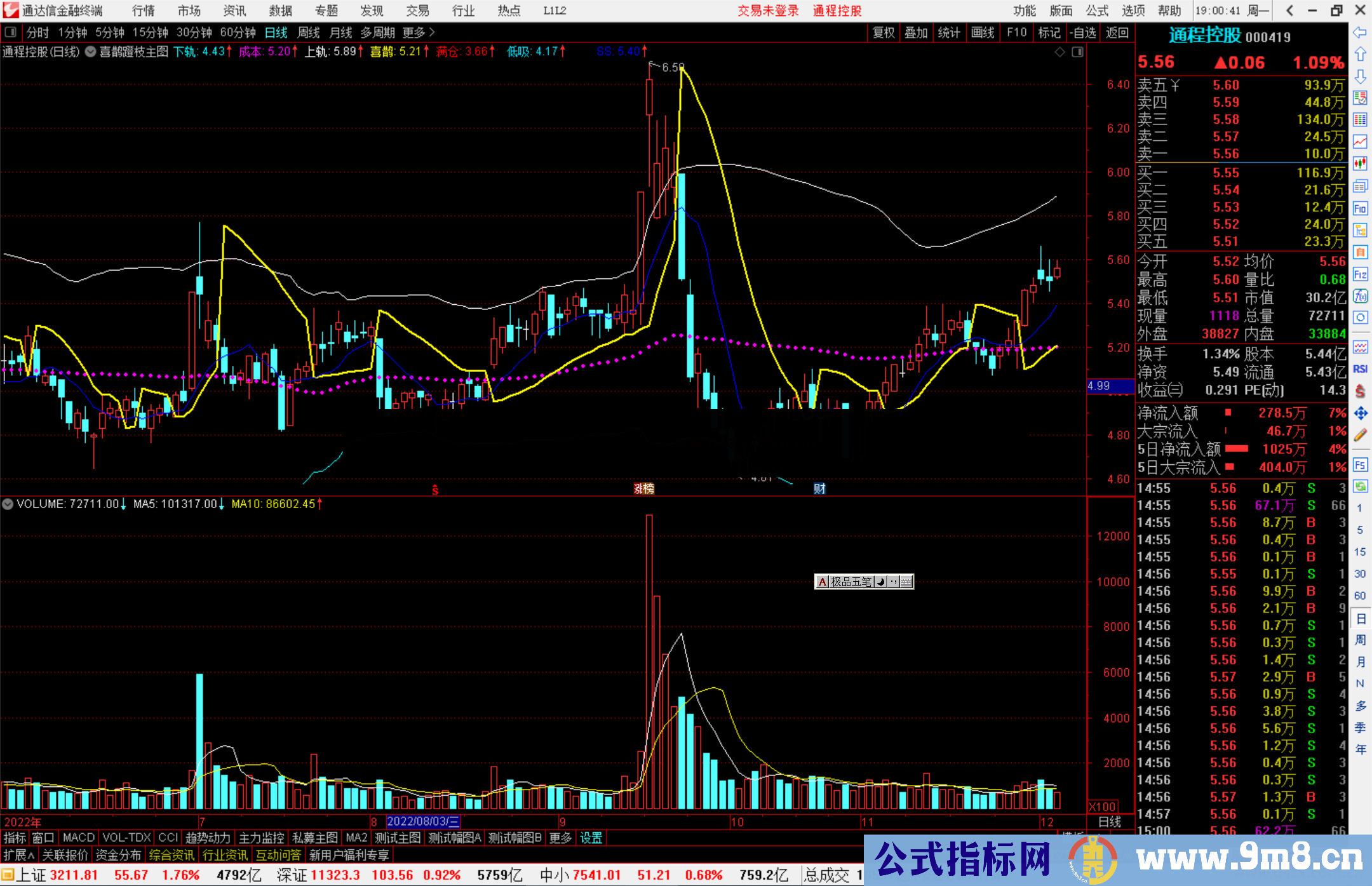Click the back arrow in the right sidebar
1372x886 pixels.
1360,32
